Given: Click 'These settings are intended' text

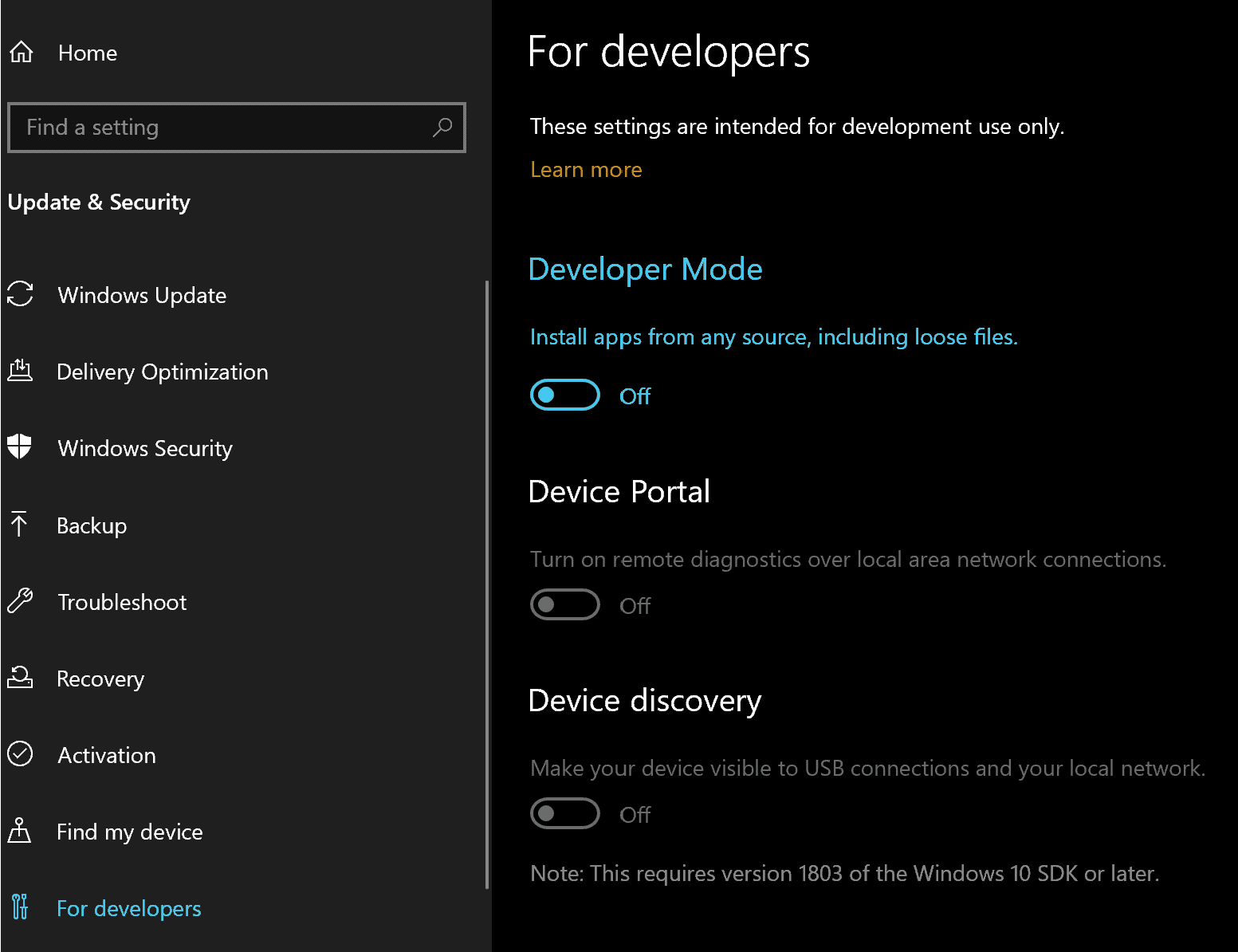Looking at the screenshot, I should 797,127.
